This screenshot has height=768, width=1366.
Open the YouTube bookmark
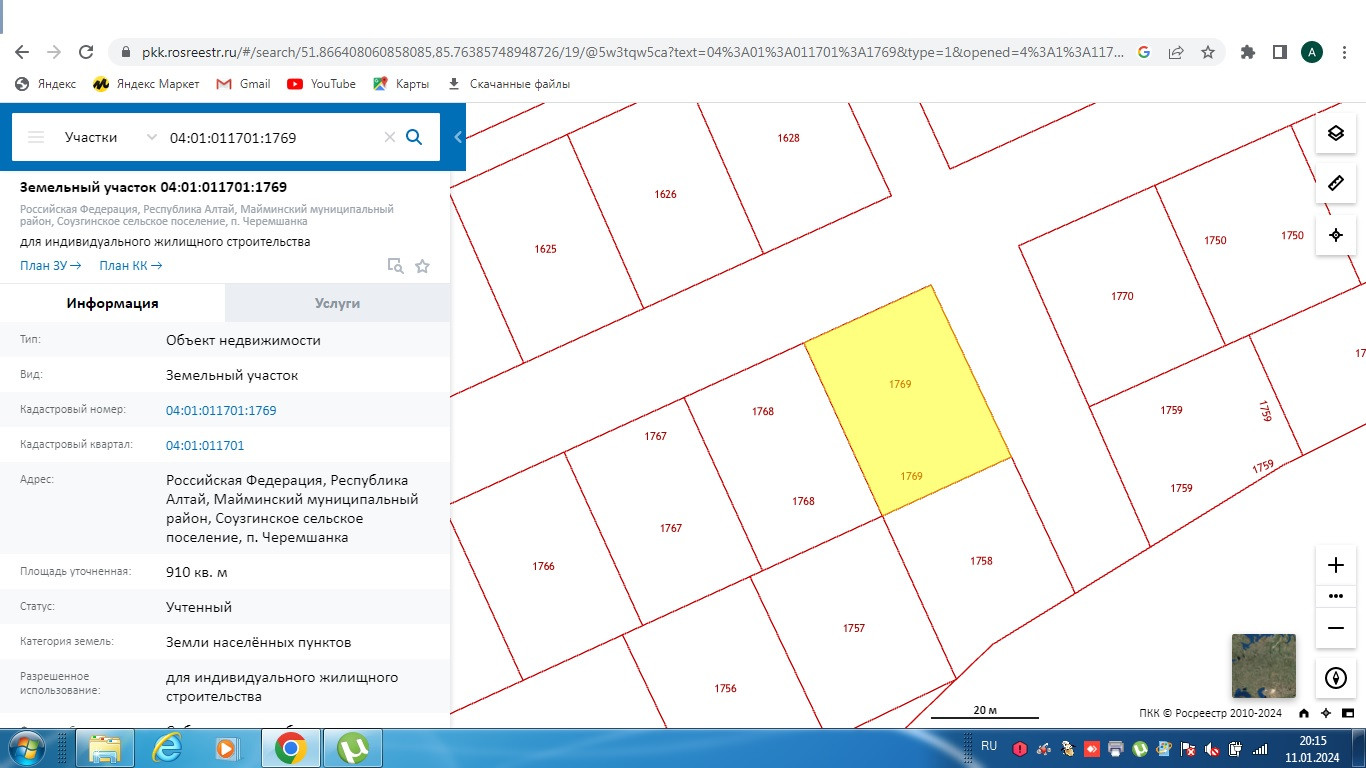321,84
